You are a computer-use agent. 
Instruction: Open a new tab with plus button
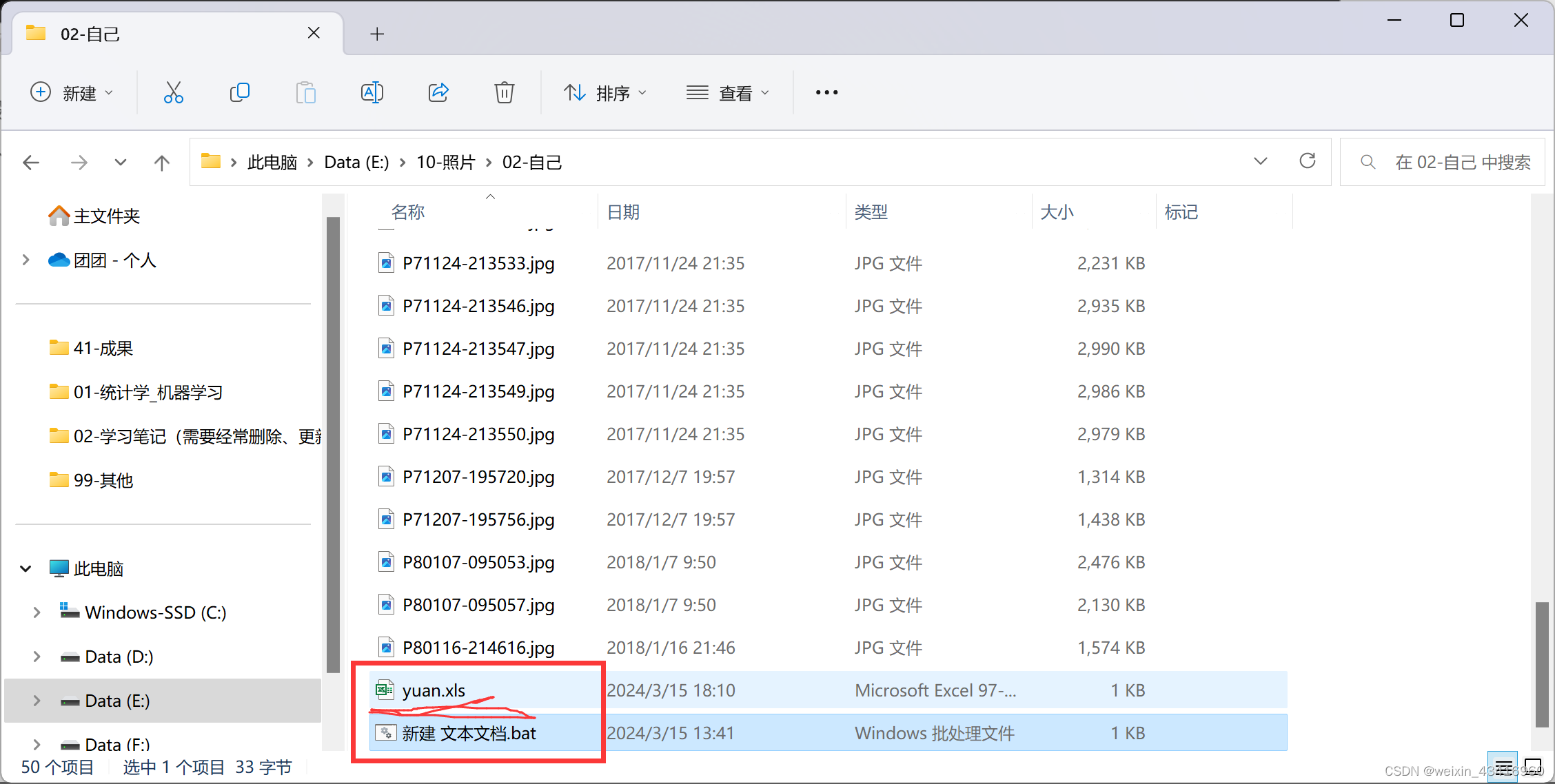(376, 34)
